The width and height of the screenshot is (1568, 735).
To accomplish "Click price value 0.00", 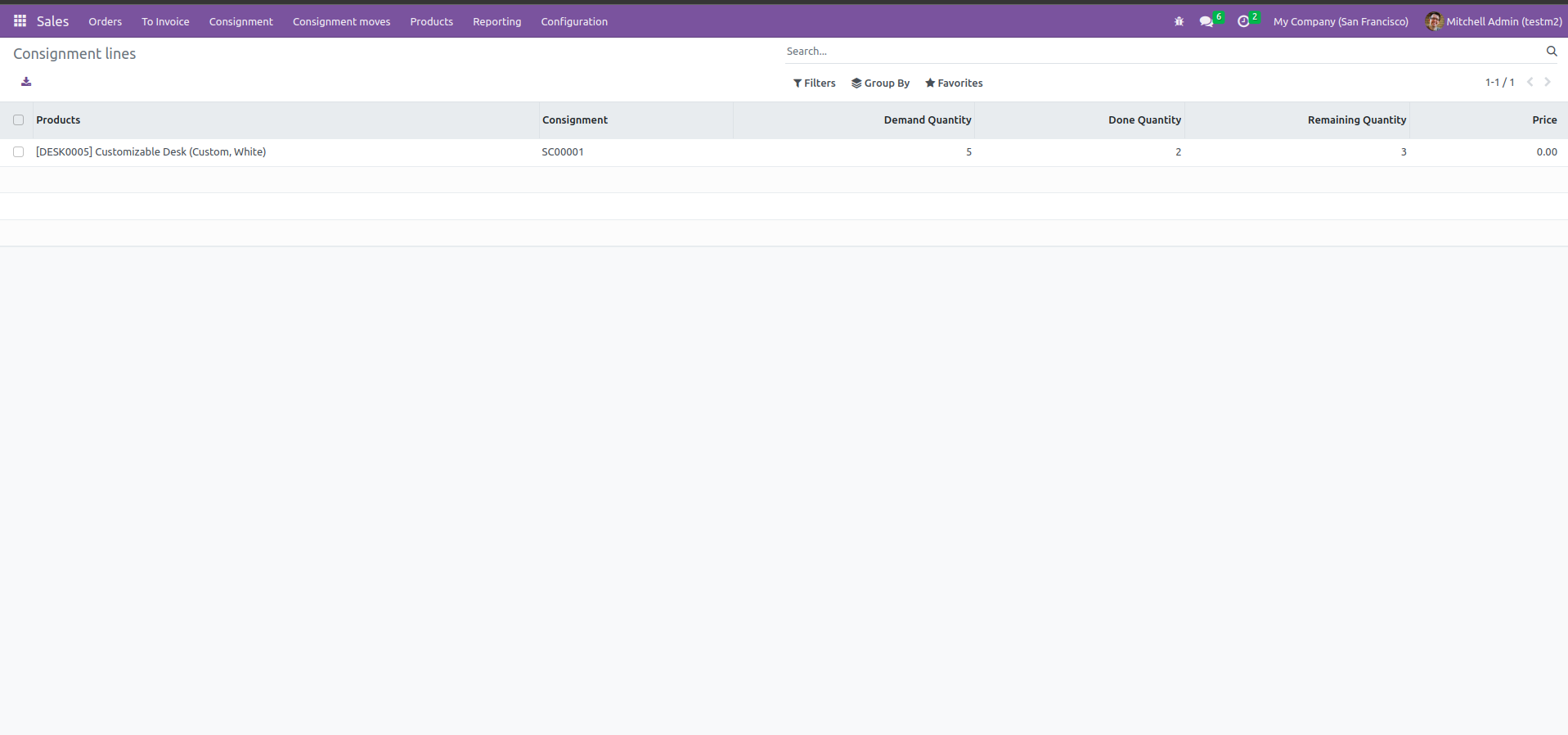I will [1547, 152].
